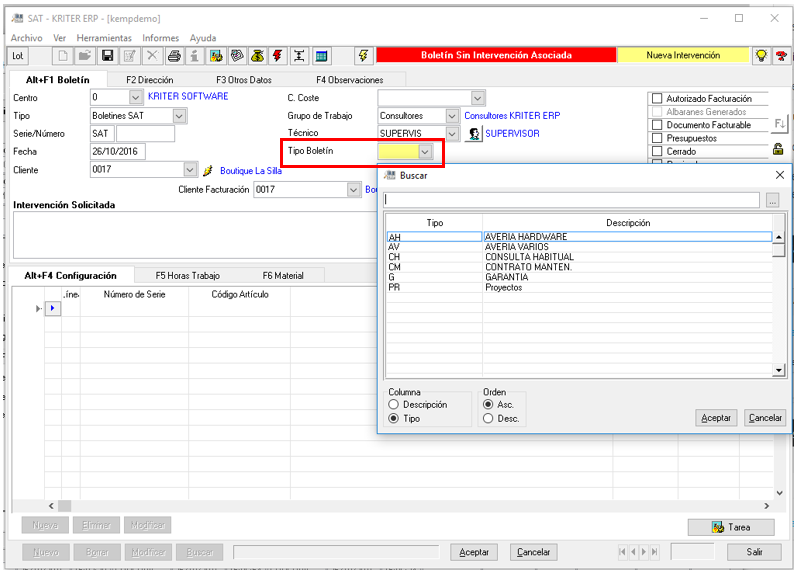Viewport: 796px width, 573px height.
Task: Open the Tipo Boletines SAT dropdown
Action: pyautogui.click(x=179, y=116)
